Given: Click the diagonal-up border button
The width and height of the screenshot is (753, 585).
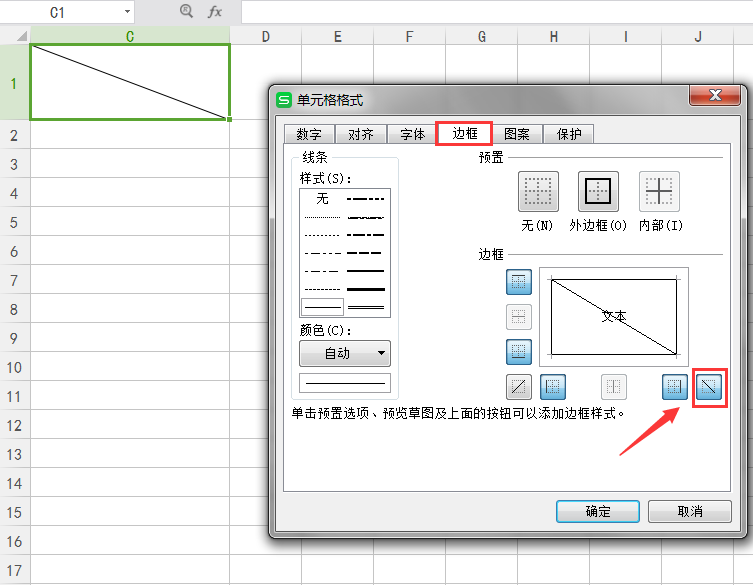Looking at the screenshot, I should pyautogui.click(x=519, y=386).
